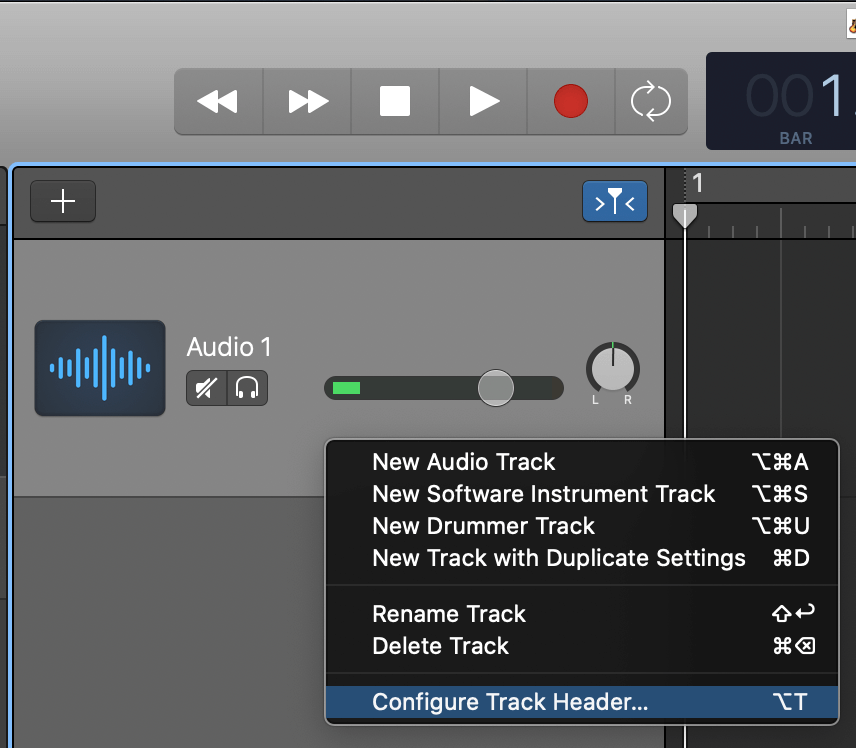The width and height of the screenshot is (856, 748).
Task: Stop playback using the Stop button
Action: (394, 100)
